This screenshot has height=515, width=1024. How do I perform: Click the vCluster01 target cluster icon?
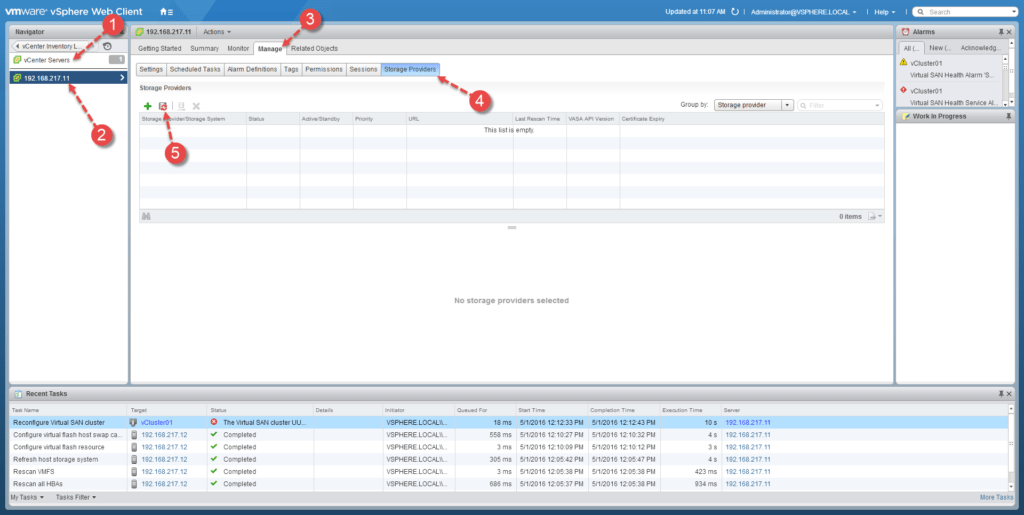pyautogui.click(x=134, y=422)
